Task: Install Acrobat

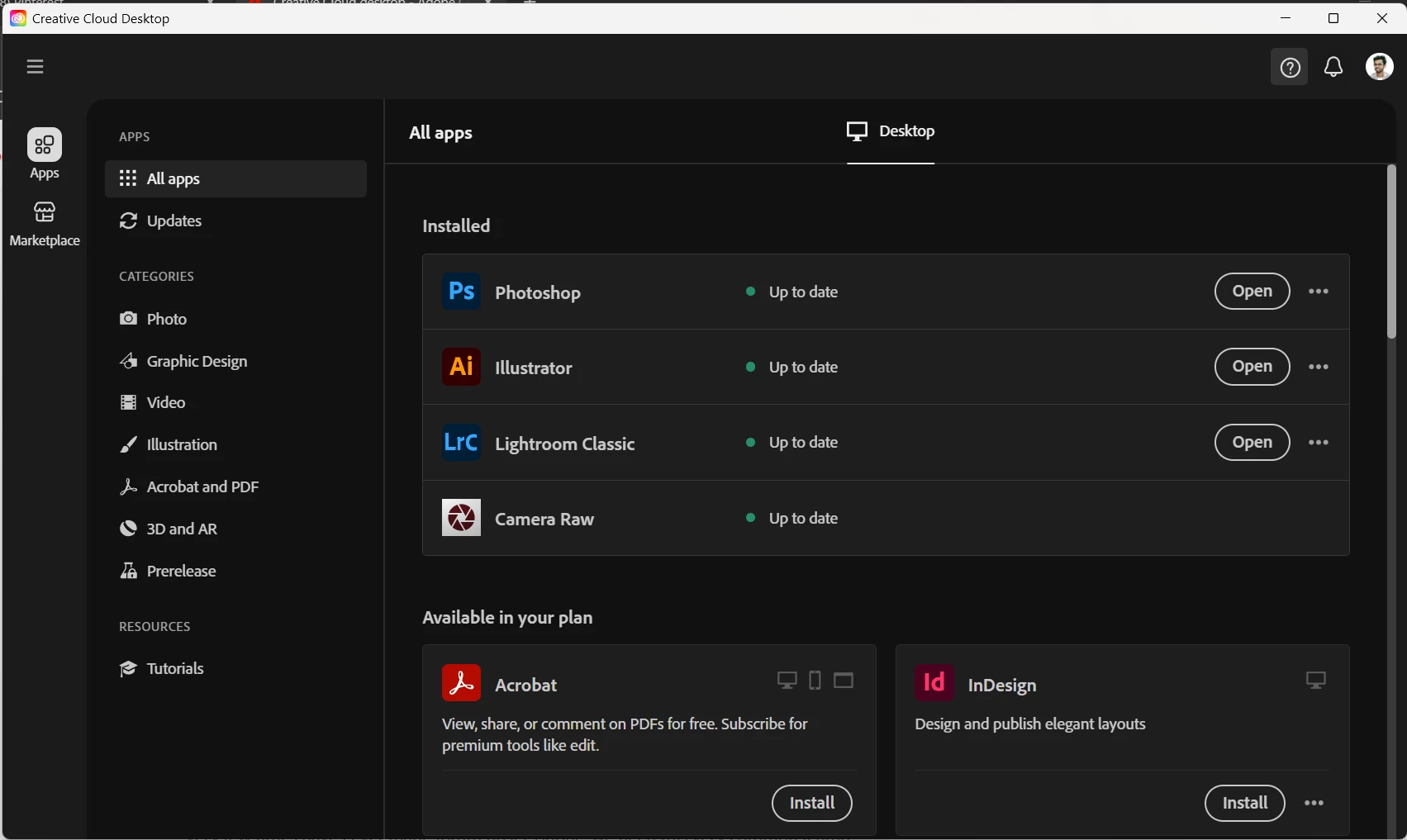Action: [811, 804]
